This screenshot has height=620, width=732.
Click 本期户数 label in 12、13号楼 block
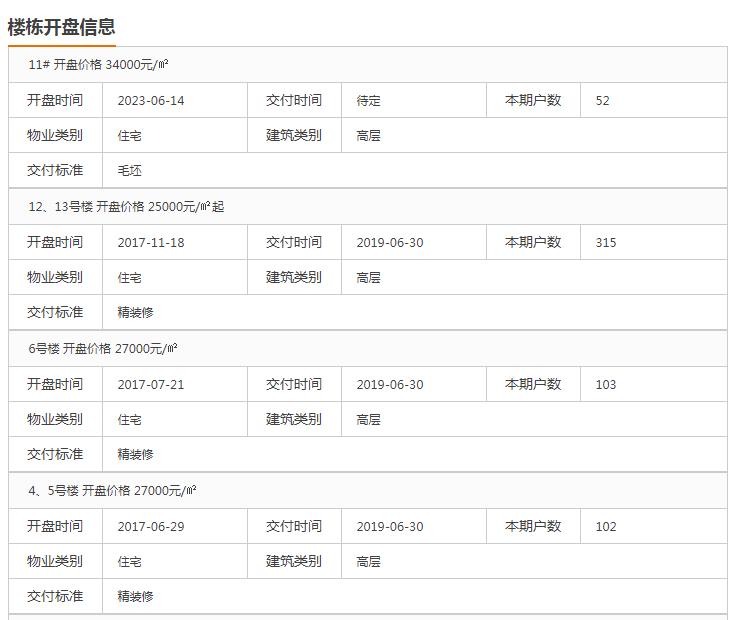click(533, 242)
